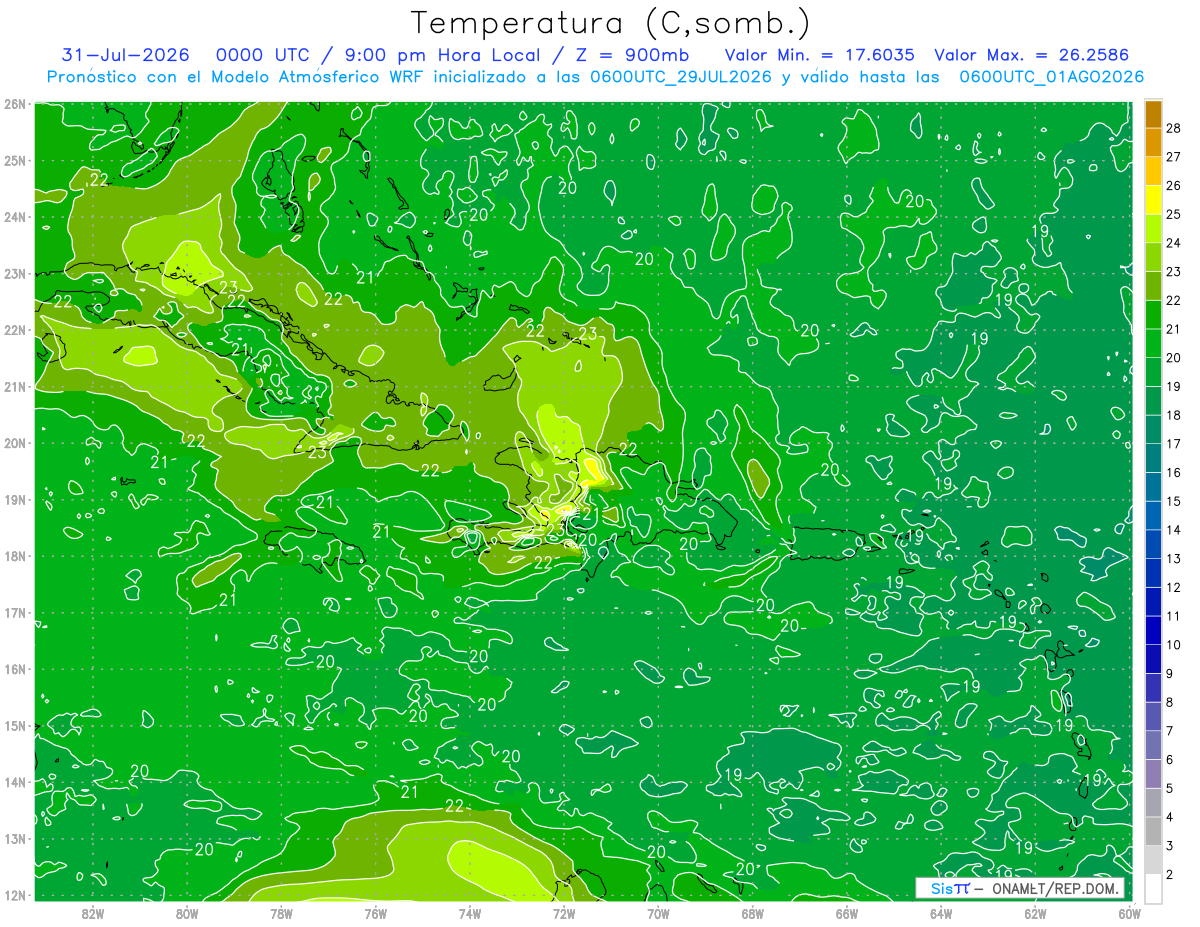Click the "80W" longitude axis label
Viewport: 1200px width, 927px height.
click(x=187, y=912)
